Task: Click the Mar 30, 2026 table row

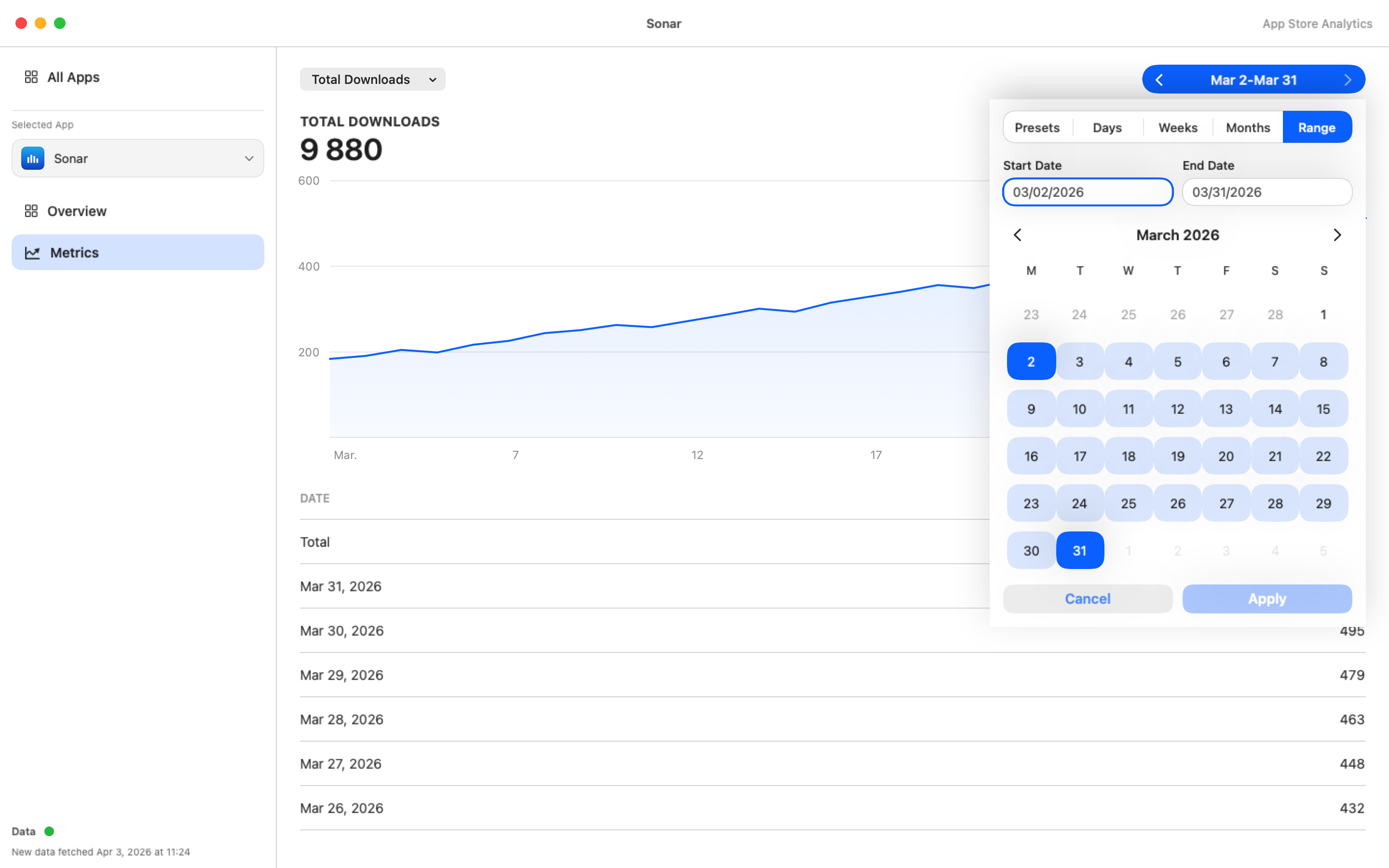Action: tap(832, 630)
